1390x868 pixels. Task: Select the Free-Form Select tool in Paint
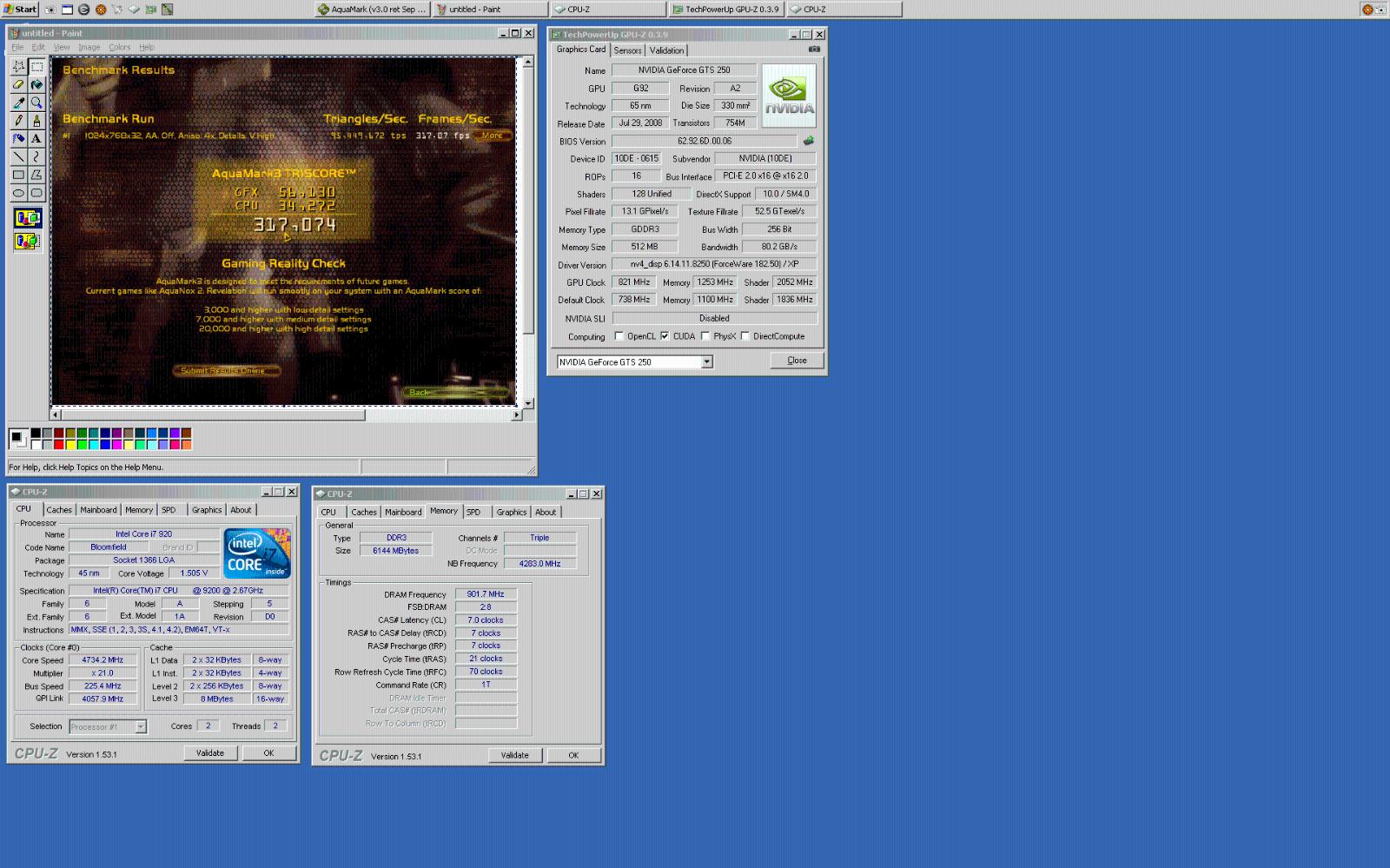click(18, 67)
